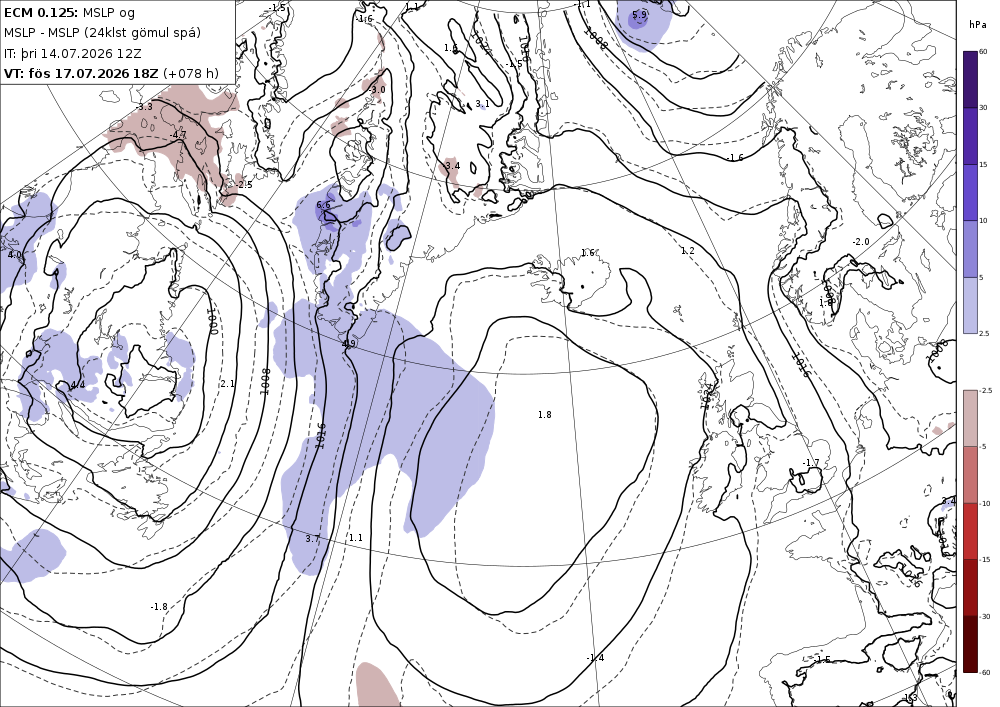Screen dimensions: 1000x707
Task: Select the darkest maroon -30 to -60 swatch
Action: (x=970, y=644)
